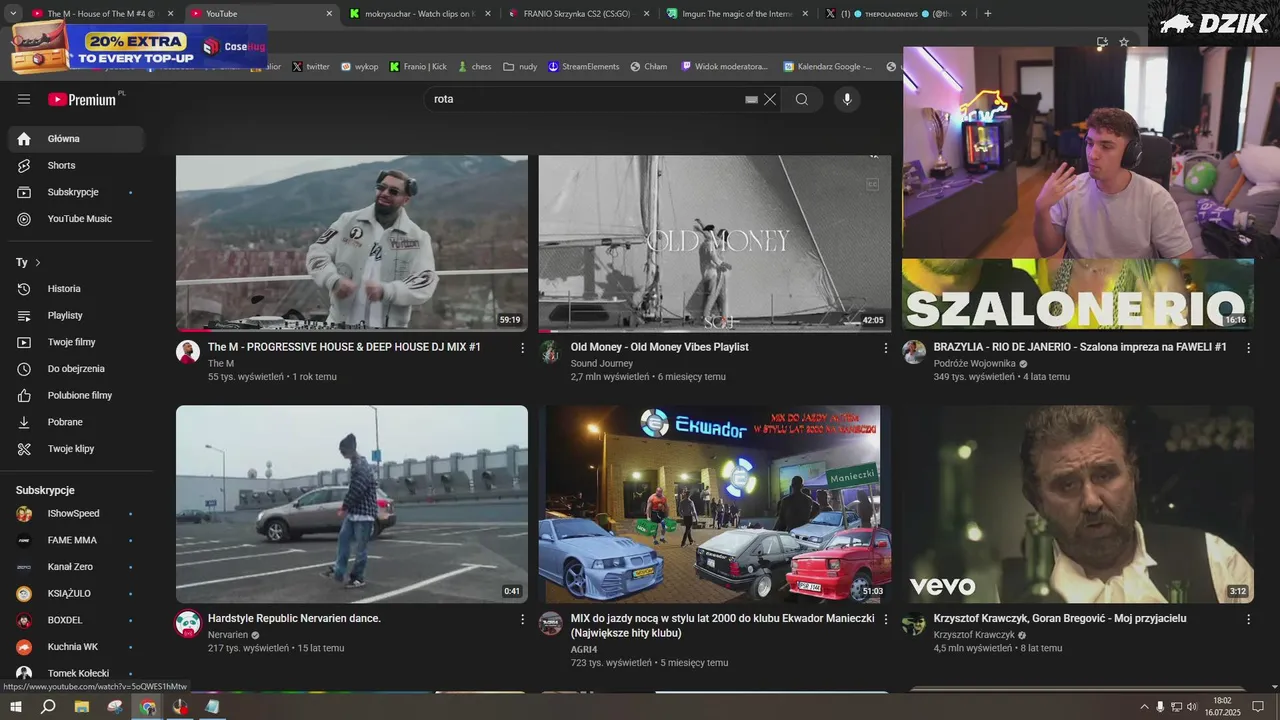Screen dimensions: 1280x720
Task: Play Ekwador Manieczki mix thumbnail
Action: (x=714, y=504)
